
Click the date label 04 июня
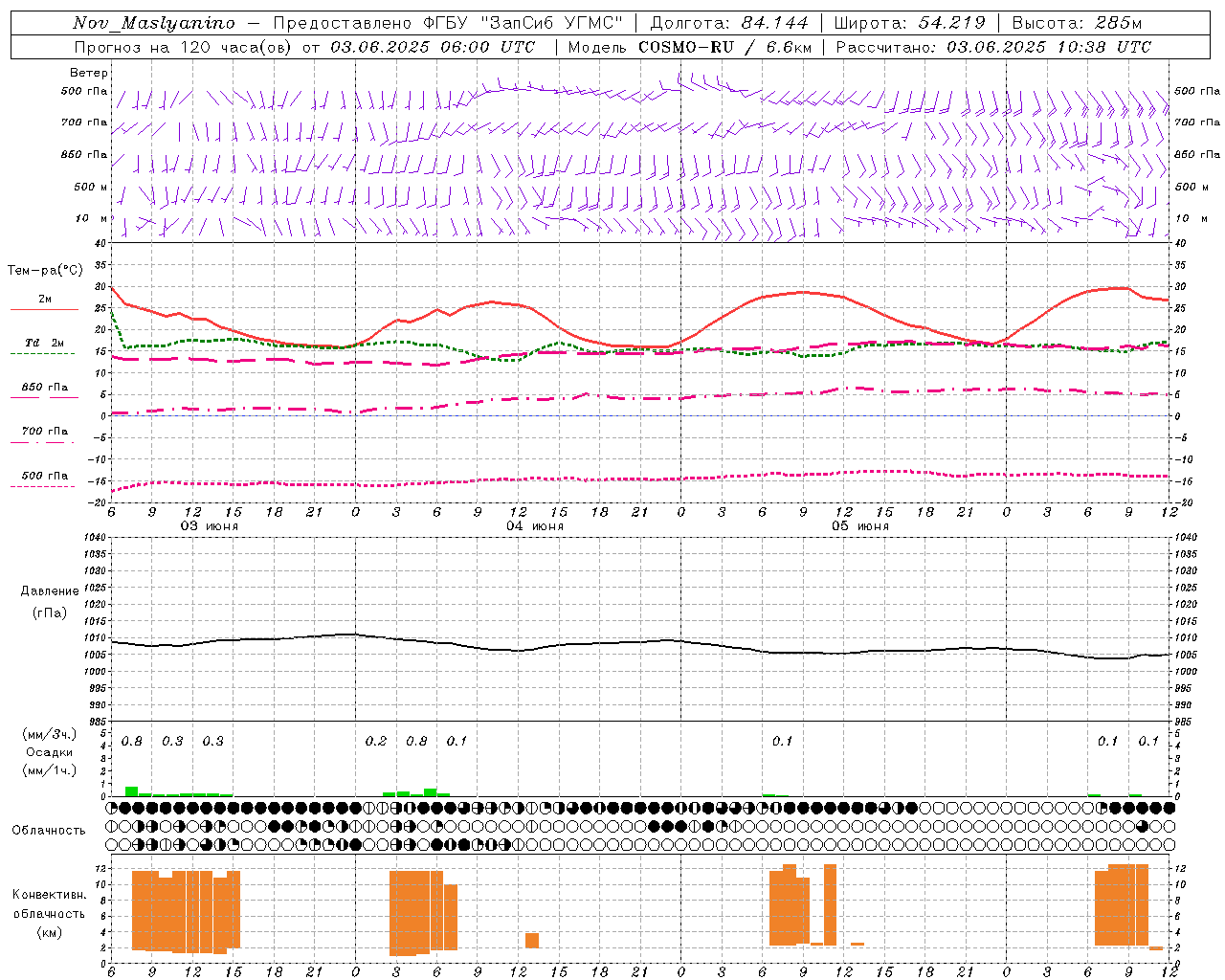coord(535,526)
